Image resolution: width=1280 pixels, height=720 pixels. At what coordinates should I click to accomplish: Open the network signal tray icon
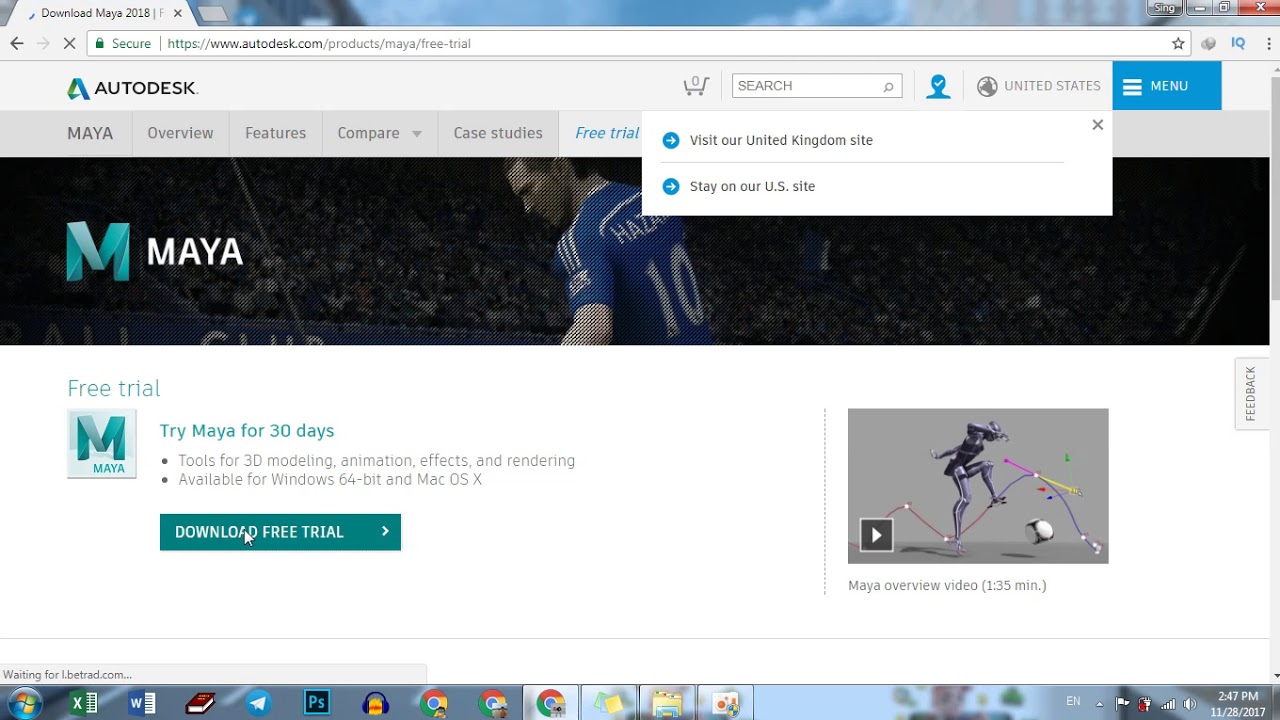(1168, 704)
